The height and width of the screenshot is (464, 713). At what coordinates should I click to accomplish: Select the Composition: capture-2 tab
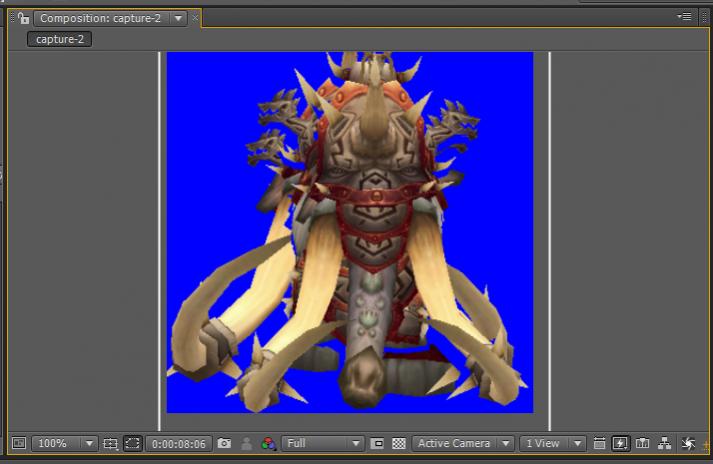[100, 18]
